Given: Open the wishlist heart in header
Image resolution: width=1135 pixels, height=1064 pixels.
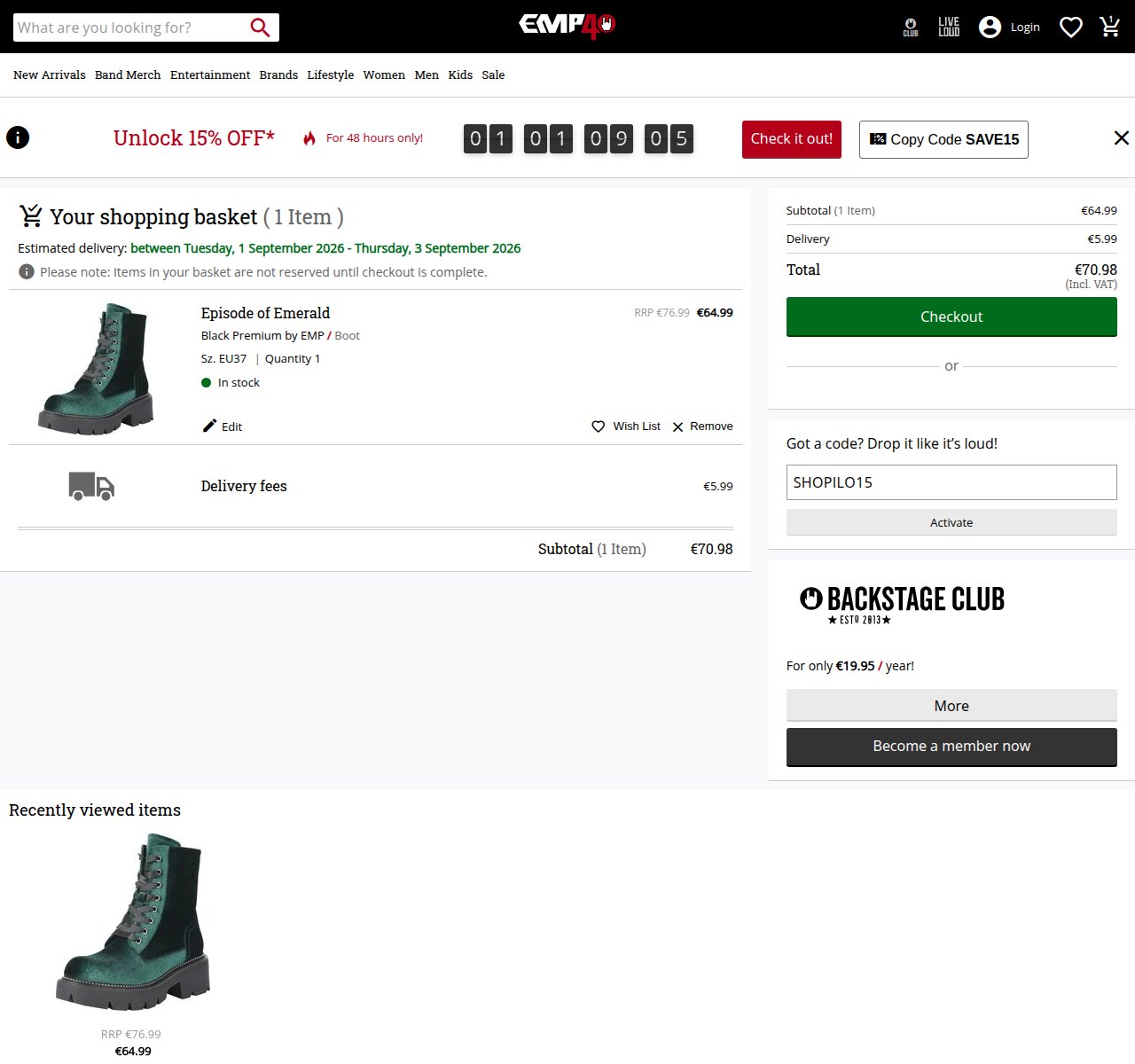Looking at the screenshot, I should [x=1071, y=27].
